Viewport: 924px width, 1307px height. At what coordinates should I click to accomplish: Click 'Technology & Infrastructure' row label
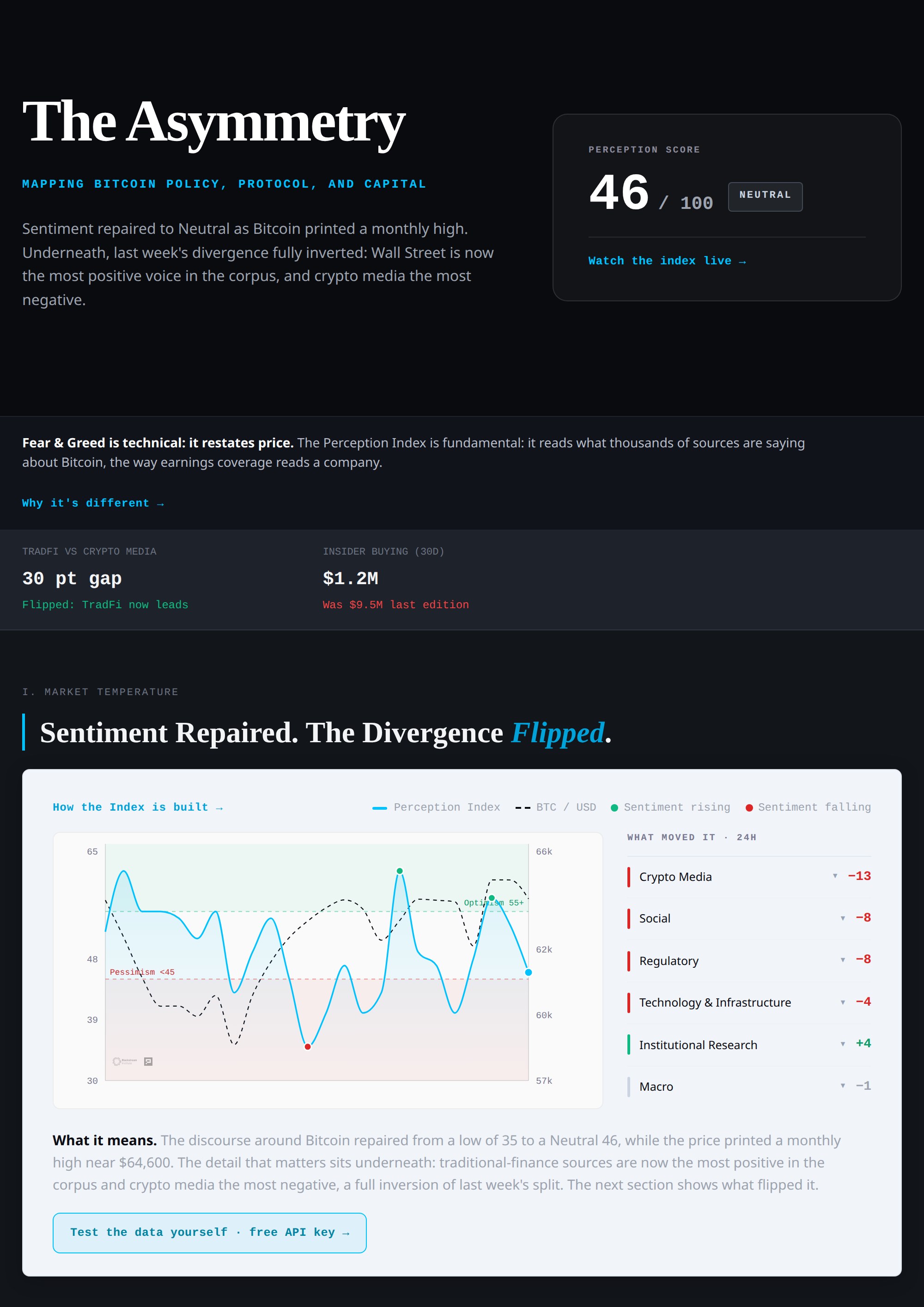715,1002
